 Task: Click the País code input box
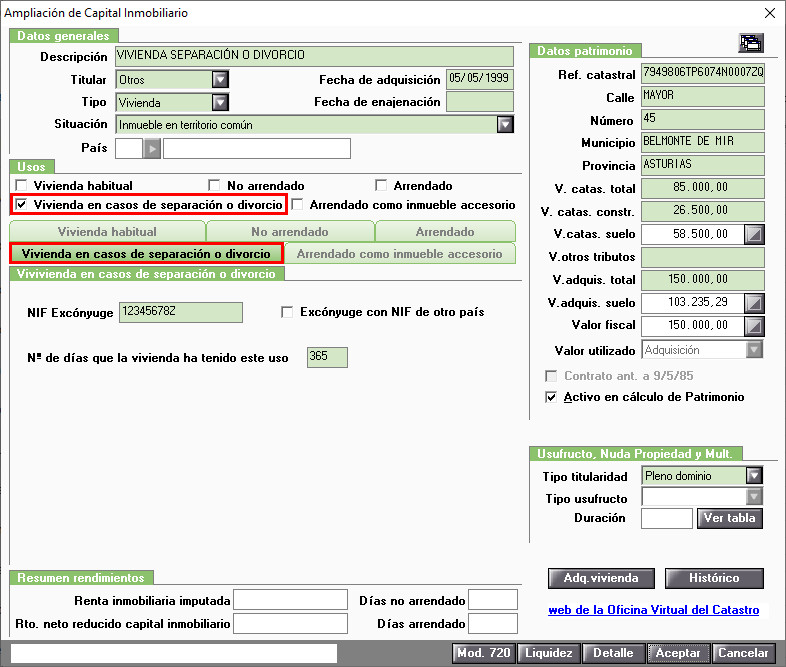tap(129, 149)
